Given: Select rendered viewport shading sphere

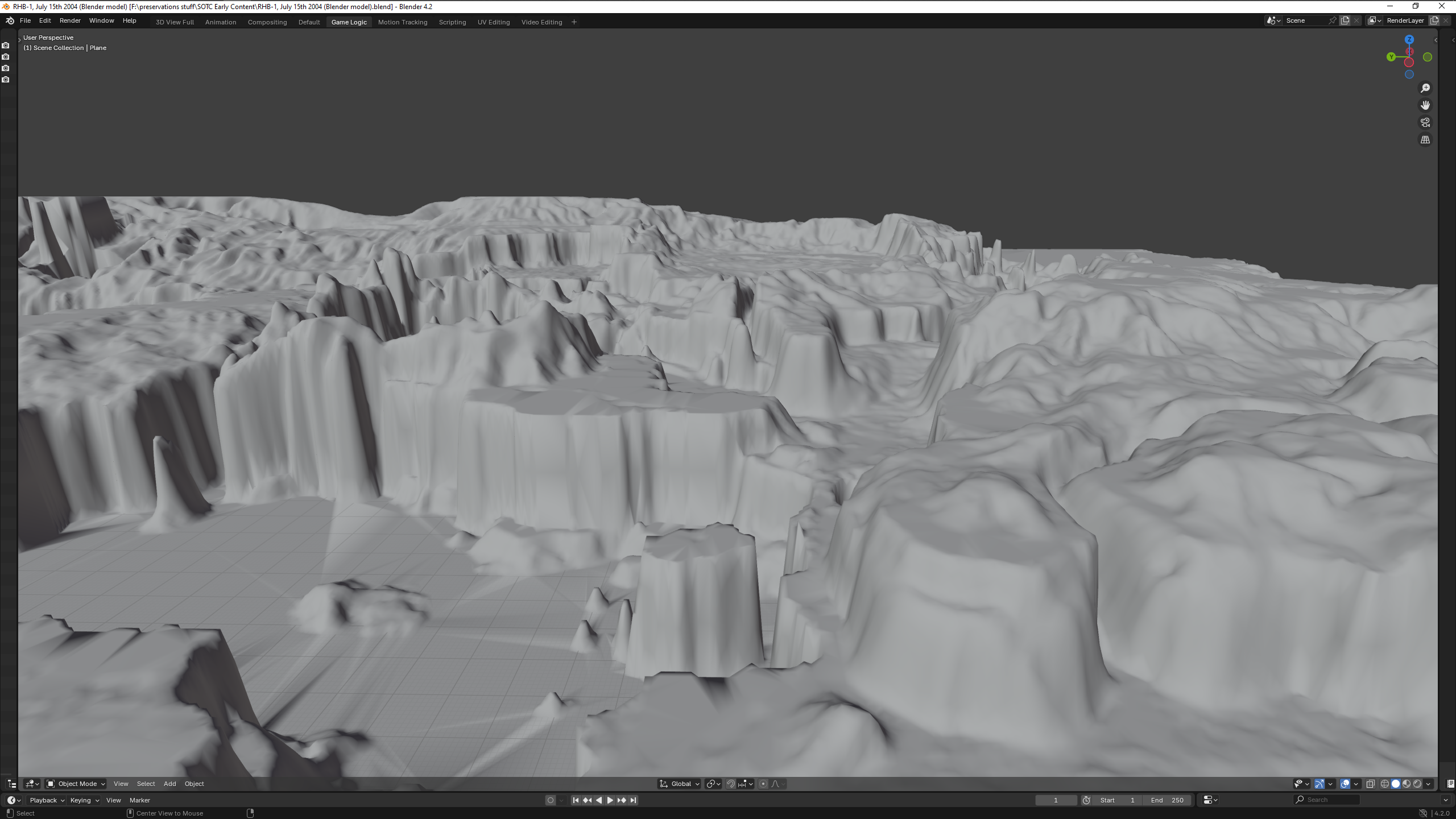Looking at the screenshot, I should click(1417, 784).
